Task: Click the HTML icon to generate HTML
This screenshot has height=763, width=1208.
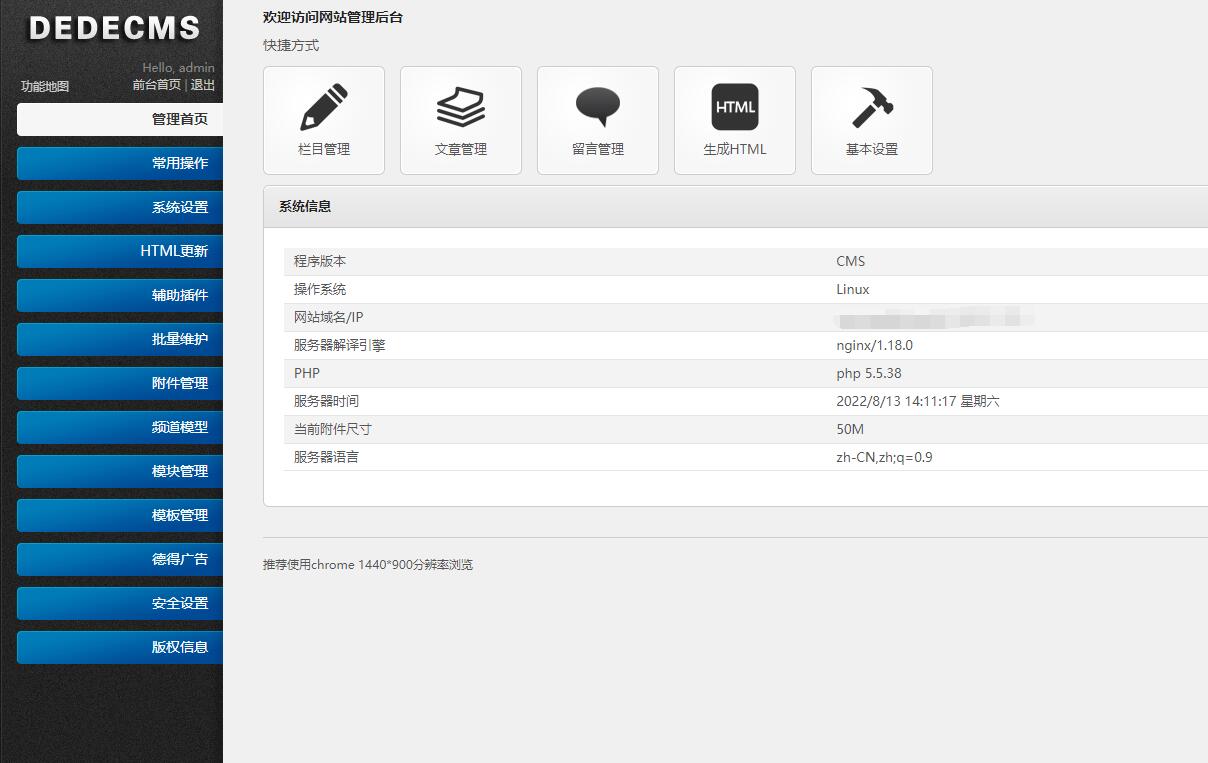Action: 735,108
